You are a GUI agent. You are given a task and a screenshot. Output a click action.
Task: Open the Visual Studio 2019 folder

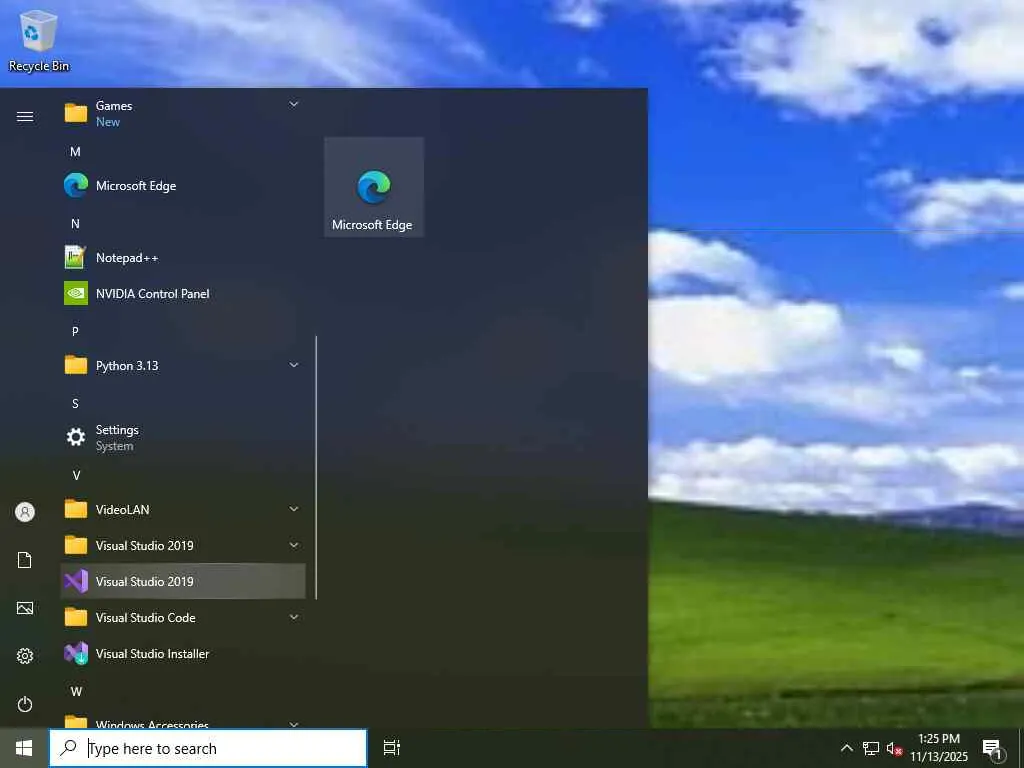pos(182,545)
